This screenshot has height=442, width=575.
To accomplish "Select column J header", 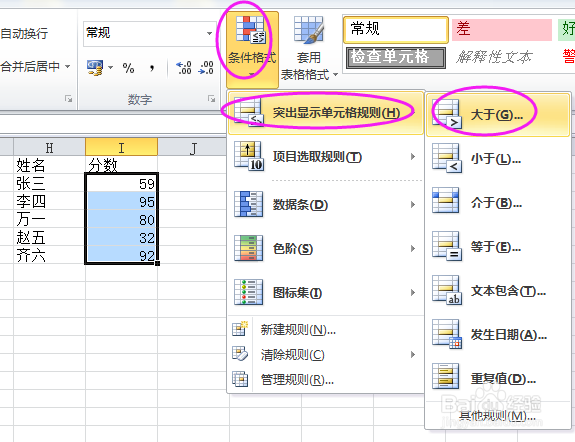I will 194,147.
